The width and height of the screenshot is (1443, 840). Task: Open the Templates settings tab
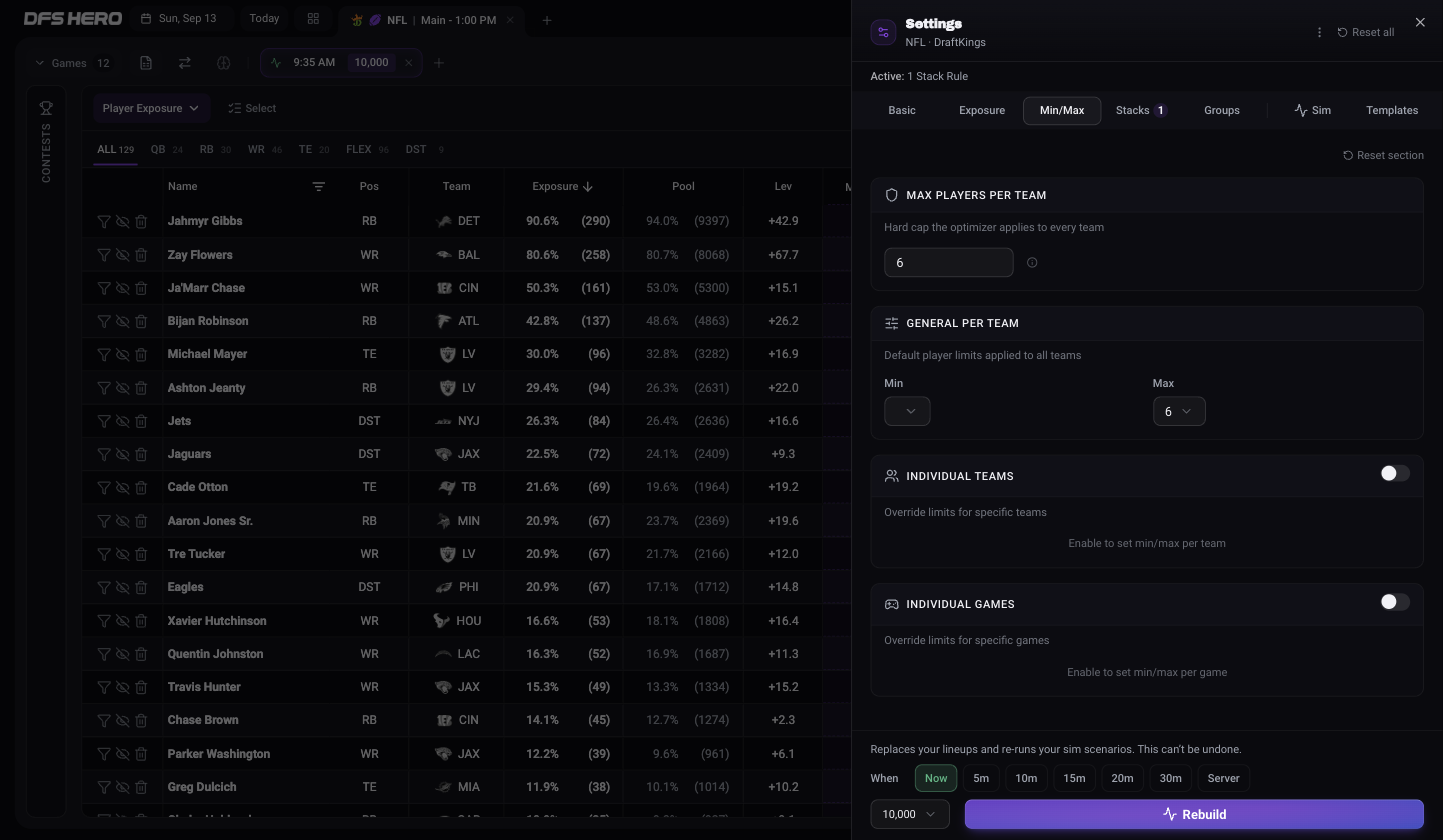(1392, 110)
